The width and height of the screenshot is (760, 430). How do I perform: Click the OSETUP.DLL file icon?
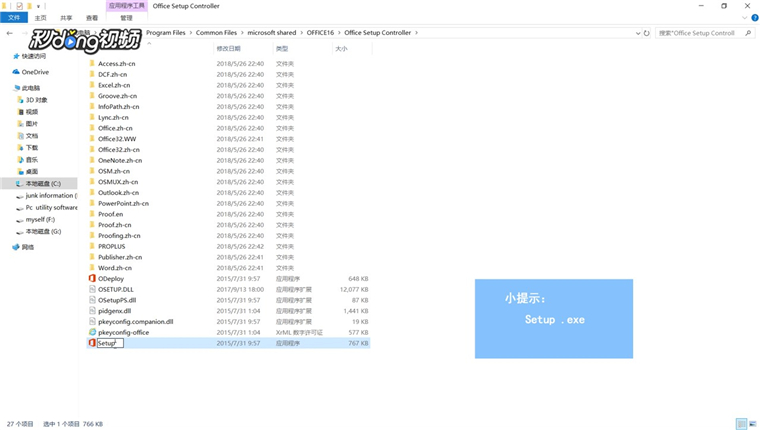(x=92, y=289)
